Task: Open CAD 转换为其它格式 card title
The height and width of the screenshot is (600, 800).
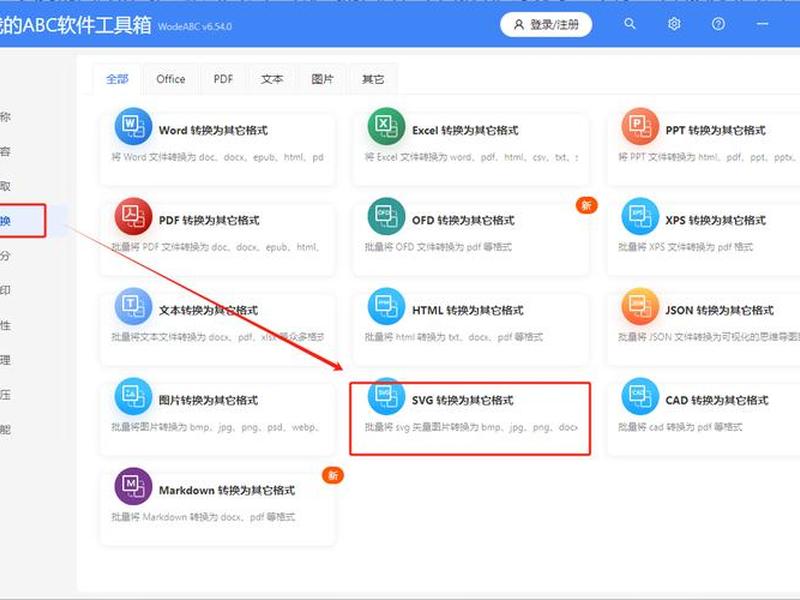Action: coord(717,400)
